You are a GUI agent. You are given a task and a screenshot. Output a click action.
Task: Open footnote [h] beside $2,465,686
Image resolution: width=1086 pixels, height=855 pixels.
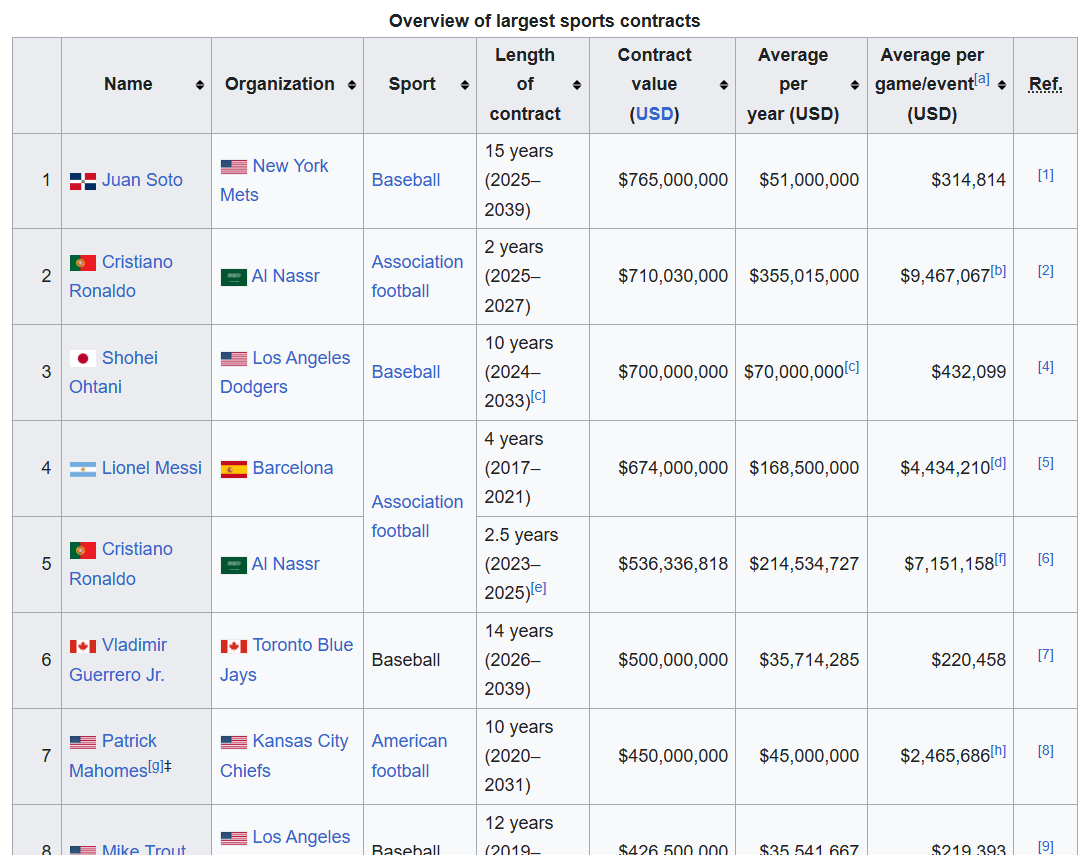(x=998, y=751)
